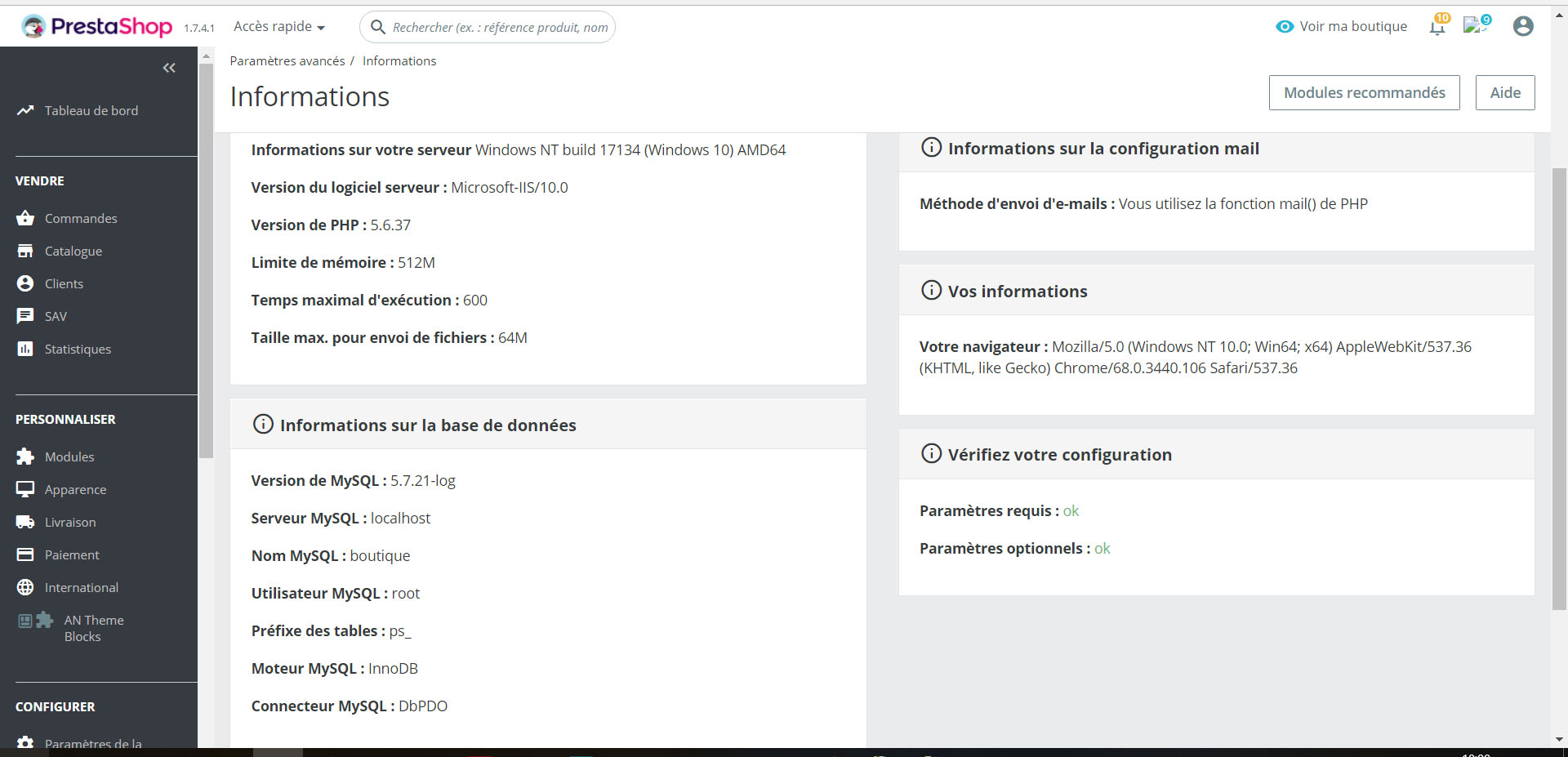Click the Commandes basket icon
Screen dimensions: 1568x757
click(25, 218)
